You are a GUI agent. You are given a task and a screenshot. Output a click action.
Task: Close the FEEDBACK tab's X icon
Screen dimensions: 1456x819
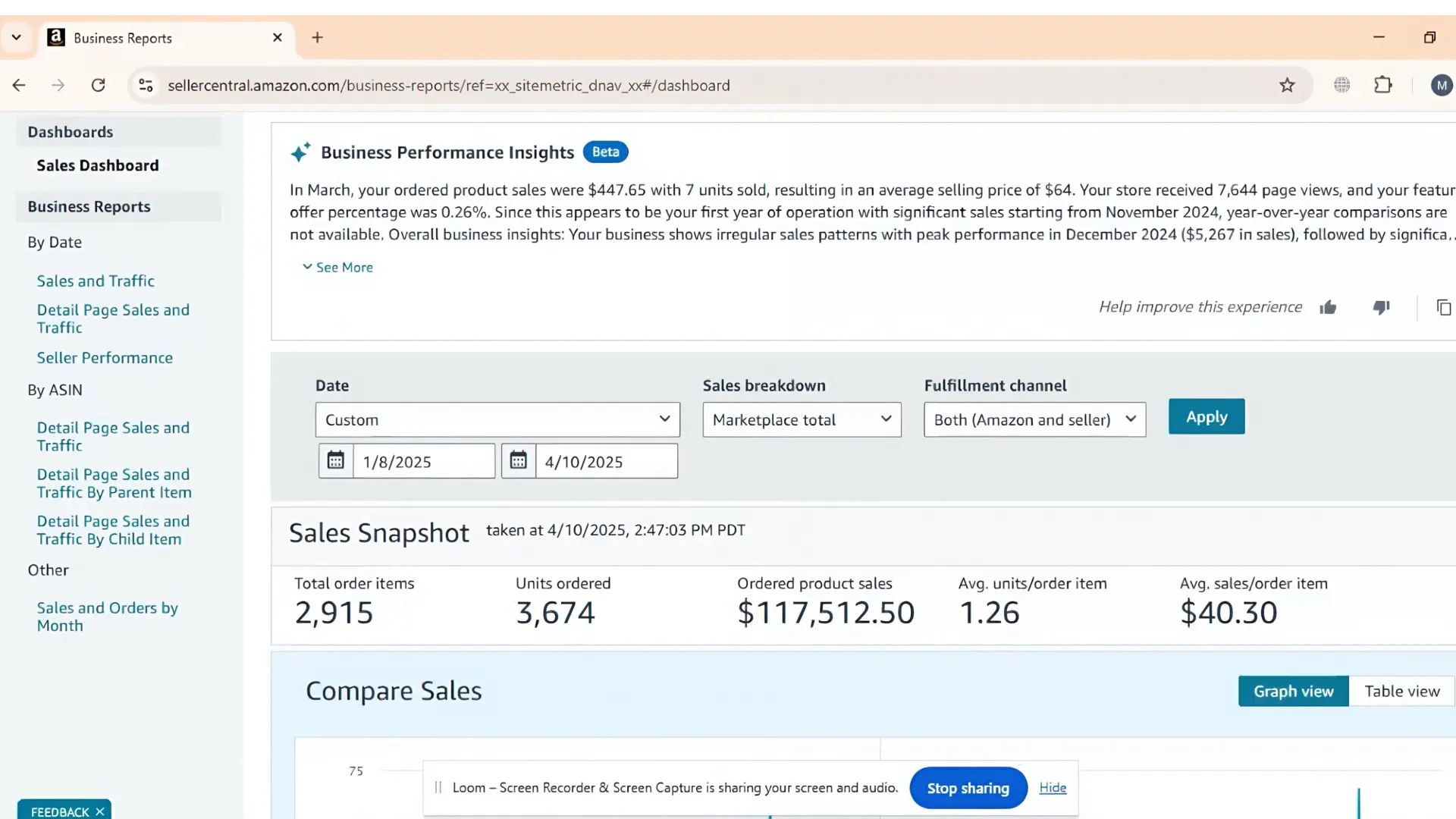coord(100,811)
